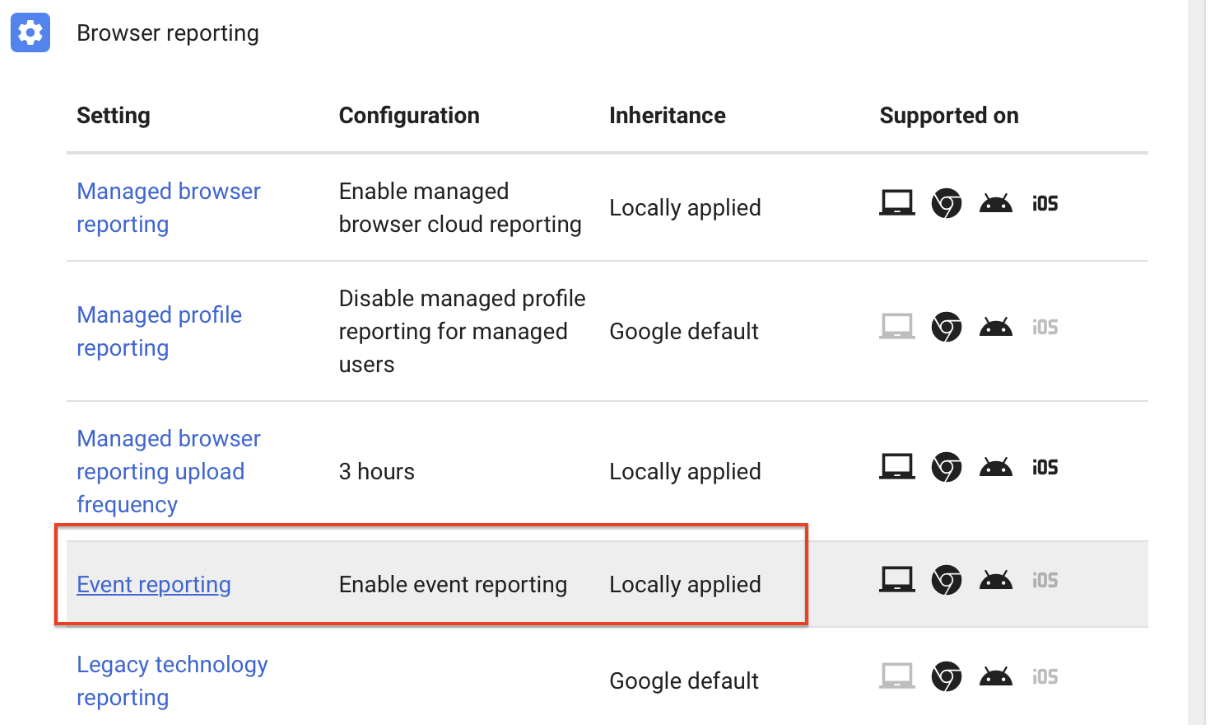Click laptop icon in Event reporting row
This screenshot has width=1208, height=728.
click(x=897, y=580)
